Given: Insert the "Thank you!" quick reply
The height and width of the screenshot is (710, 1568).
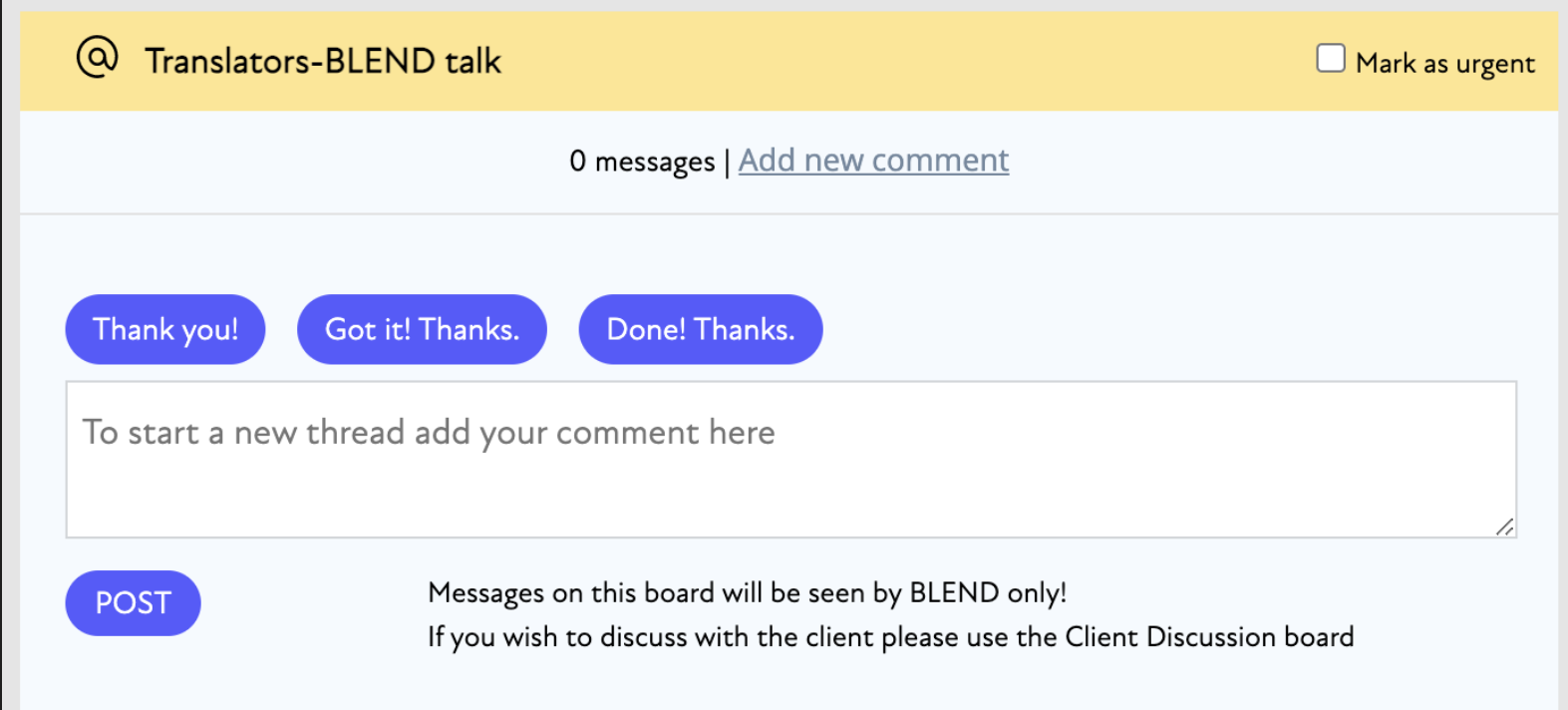Looking at the screenshot, I should coord(165,329).
